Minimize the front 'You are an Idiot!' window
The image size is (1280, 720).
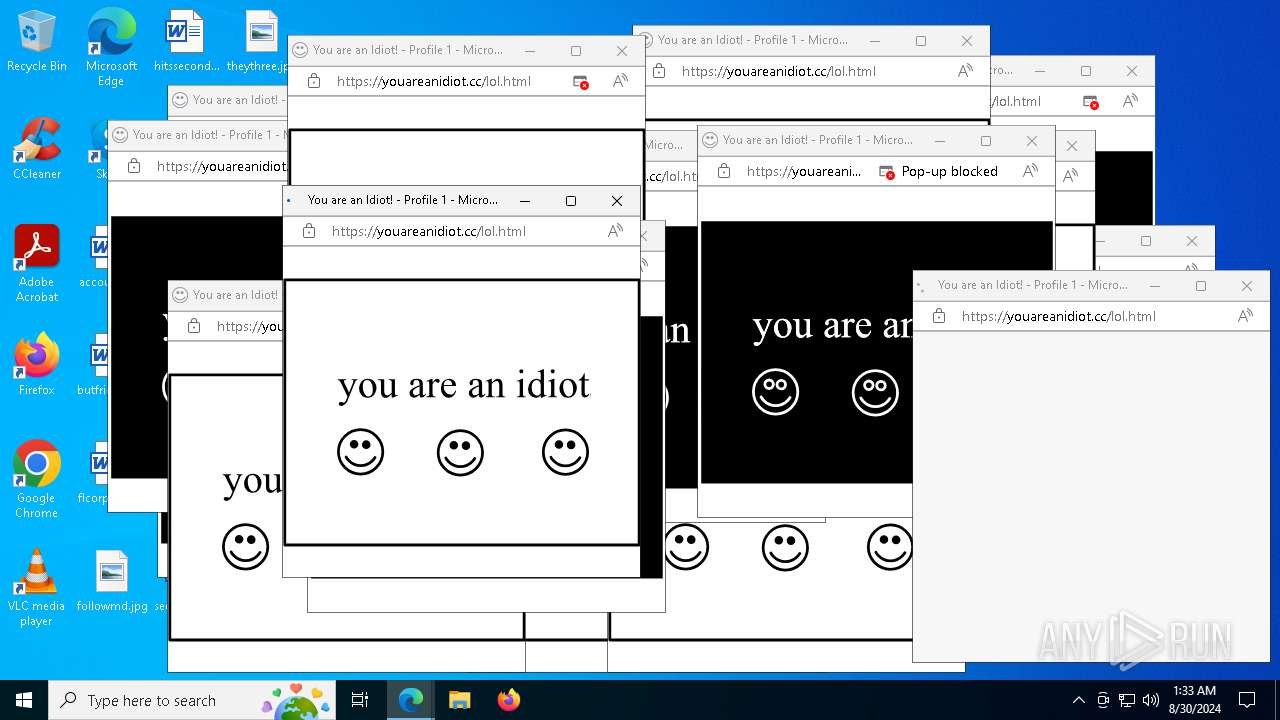click(x=525, y=200)
